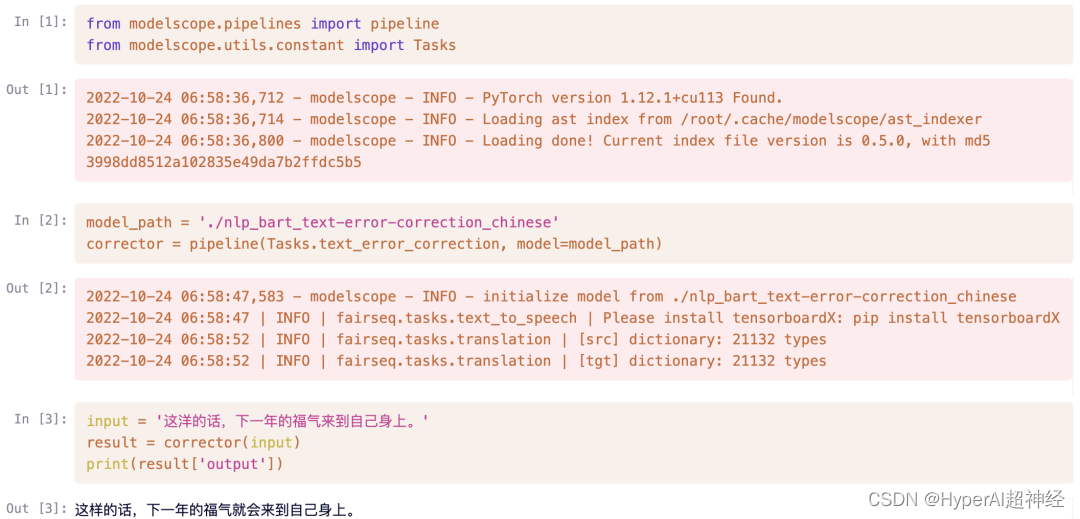Click the corrected Chinese sentence output
The width and height of the screenshot is (1080, 519).
215,510
